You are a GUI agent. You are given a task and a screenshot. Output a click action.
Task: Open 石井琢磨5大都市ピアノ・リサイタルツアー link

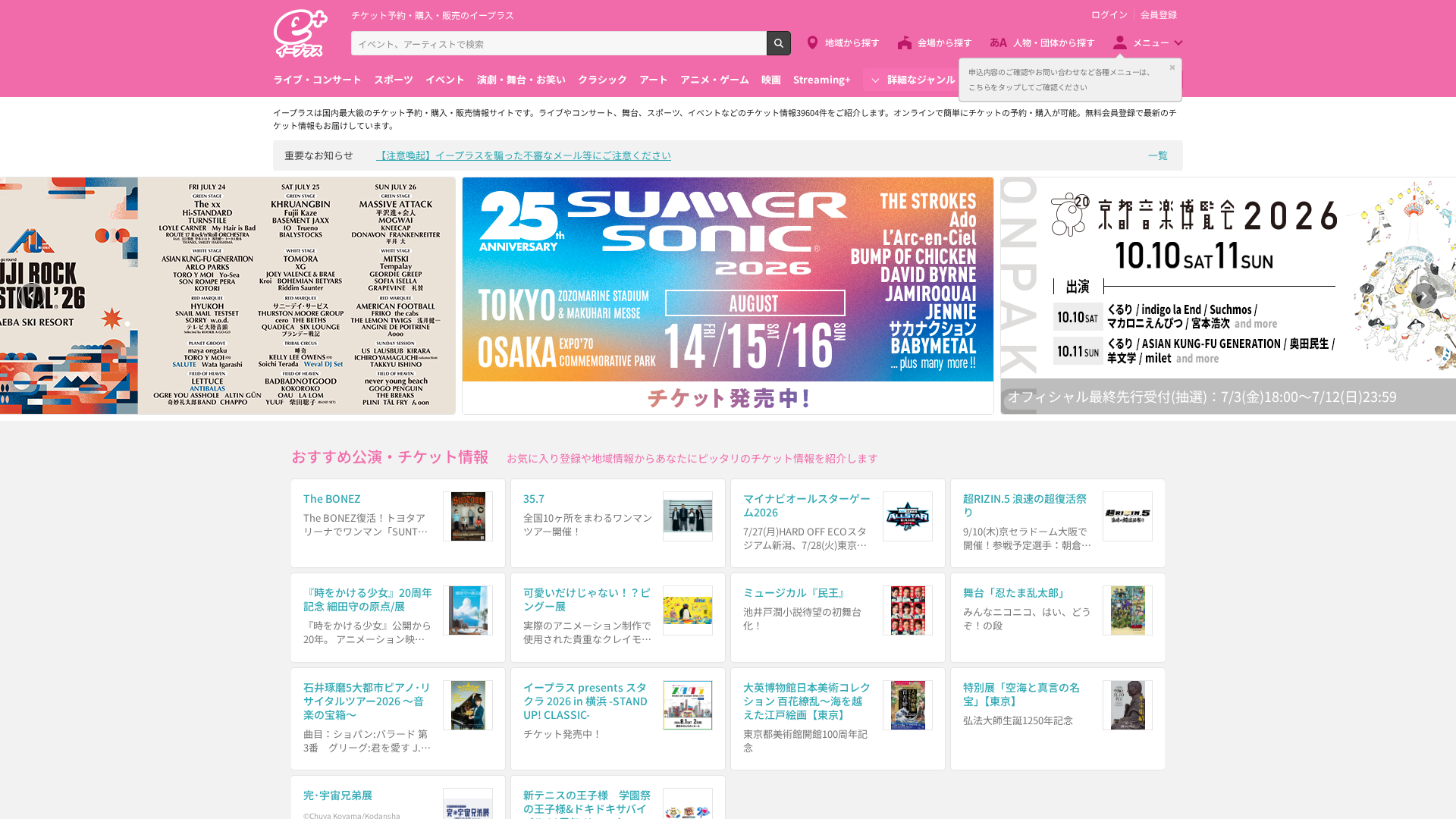(x=367, y=701)
